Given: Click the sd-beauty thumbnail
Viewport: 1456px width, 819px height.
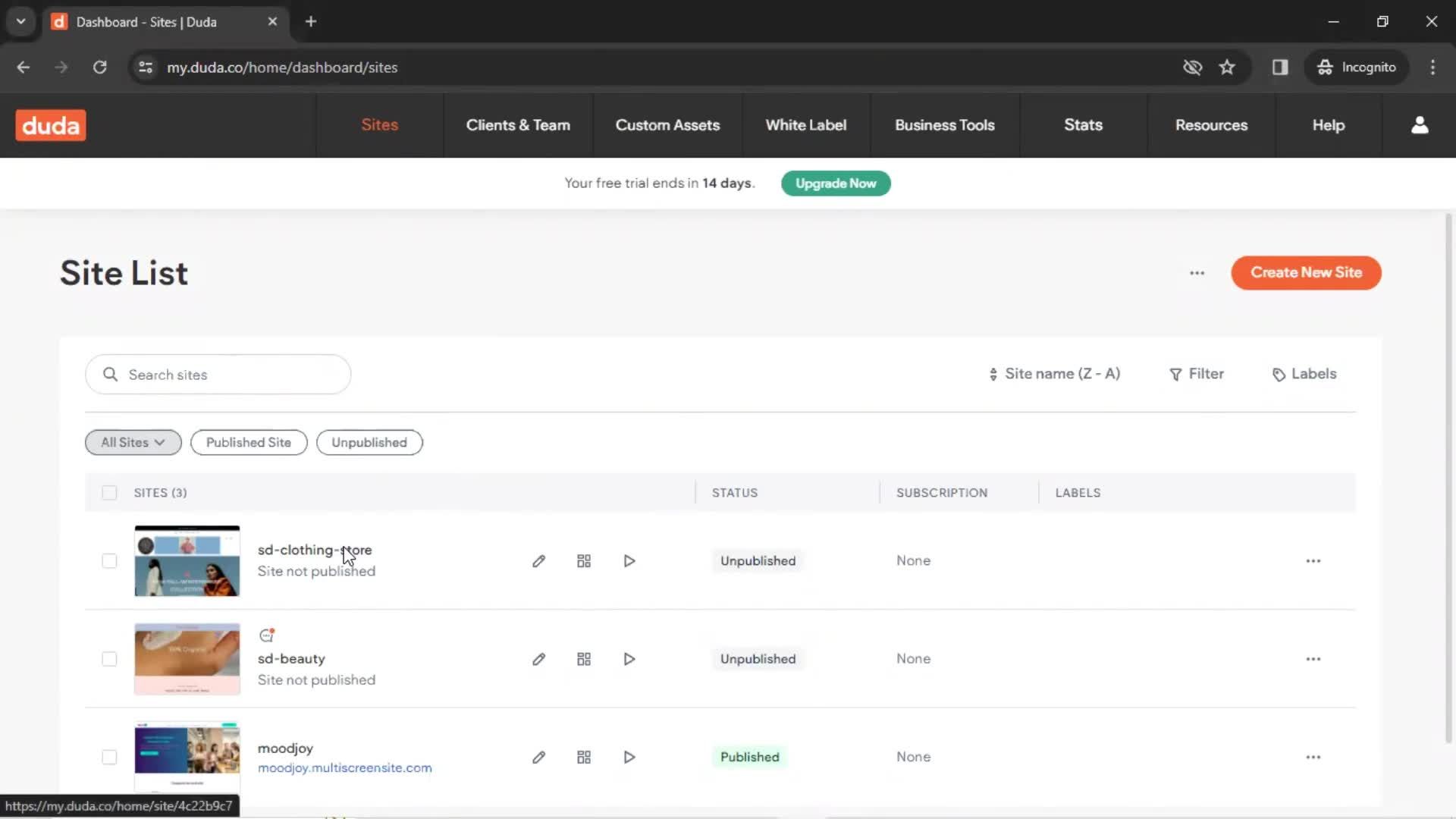Looking at the screenshot, I should (x=187, y=659).
